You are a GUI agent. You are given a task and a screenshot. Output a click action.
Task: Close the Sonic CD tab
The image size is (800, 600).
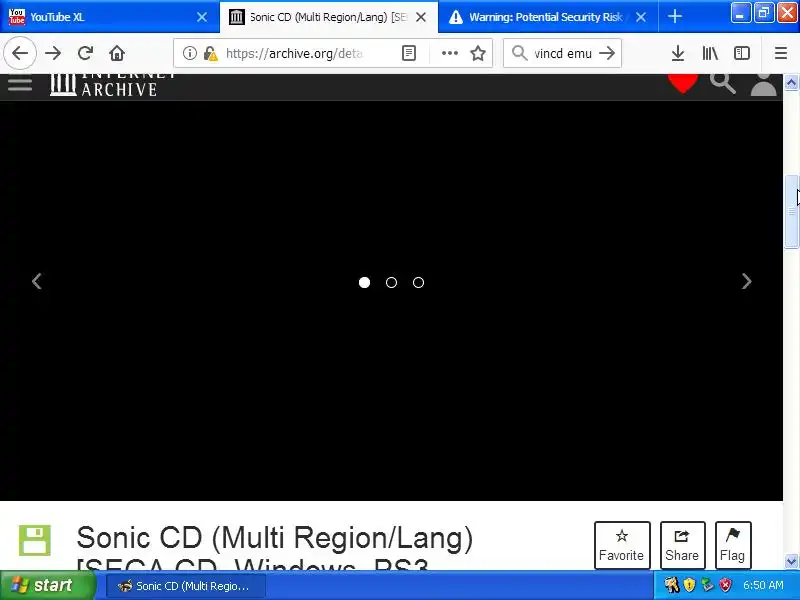click(x=421, y=17)
